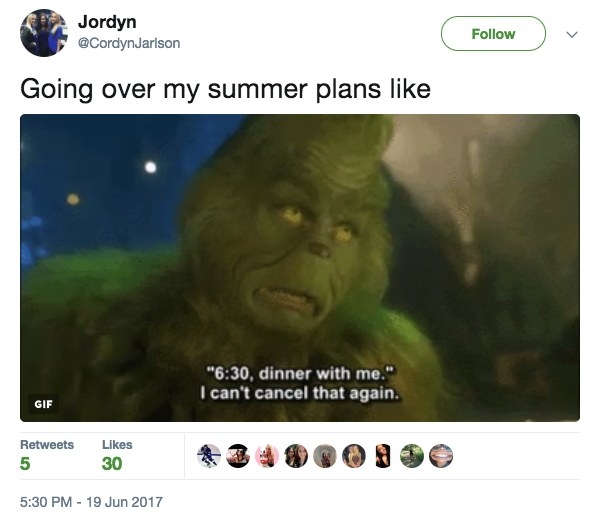599x521 pixels.
Task: Play the Grinch GIF
Action: tap(300, 268)
